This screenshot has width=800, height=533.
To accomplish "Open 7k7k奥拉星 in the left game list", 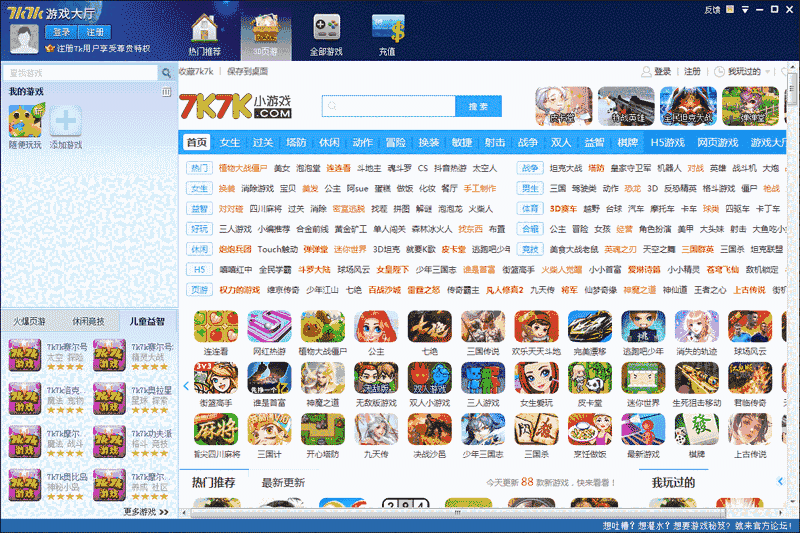I will tap(133, 398).
